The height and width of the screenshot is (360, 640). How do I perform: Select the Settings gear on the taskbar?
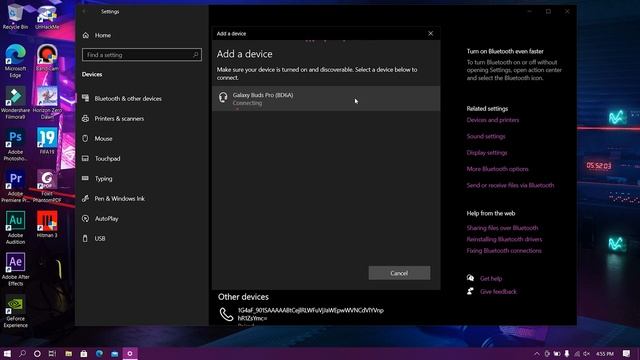tap(130, 353)
